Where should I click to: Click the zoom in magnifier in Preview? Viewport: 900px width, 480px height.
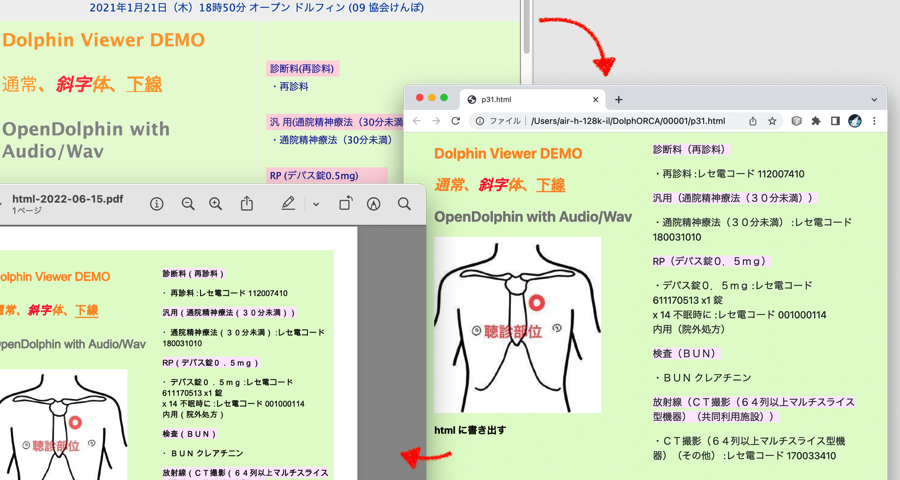215,204
